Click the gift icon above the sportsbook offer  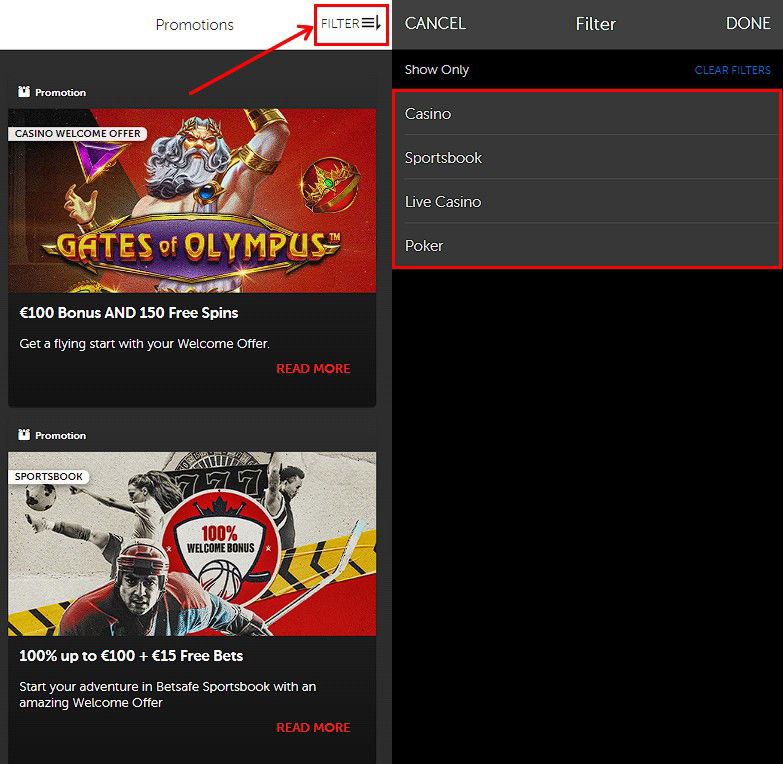24,435
